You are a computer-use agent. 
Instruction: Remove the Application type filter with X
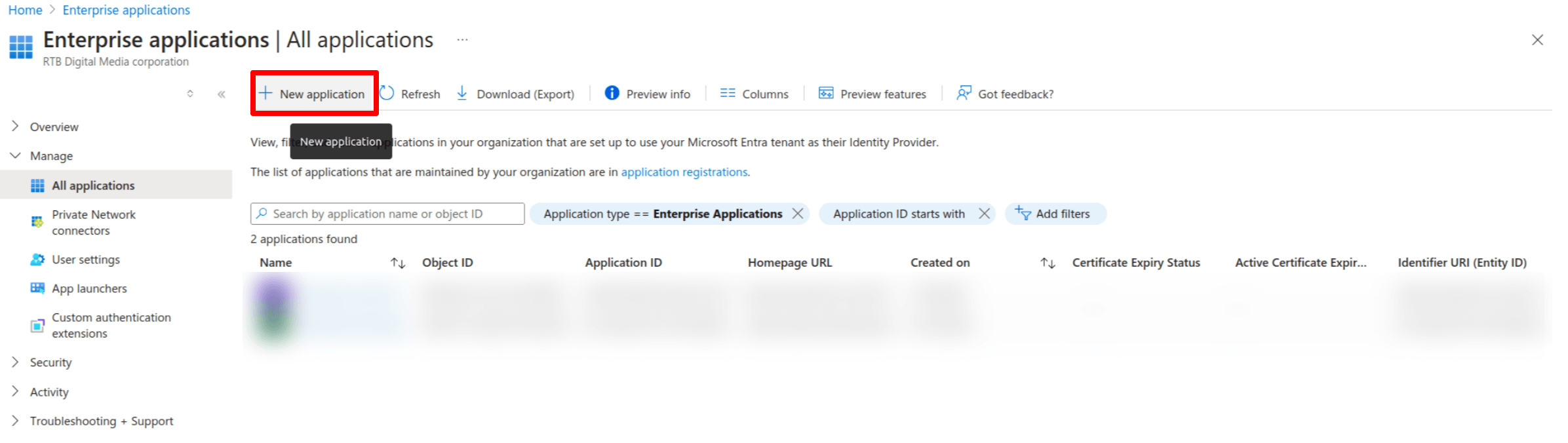[x=798, y=214]
